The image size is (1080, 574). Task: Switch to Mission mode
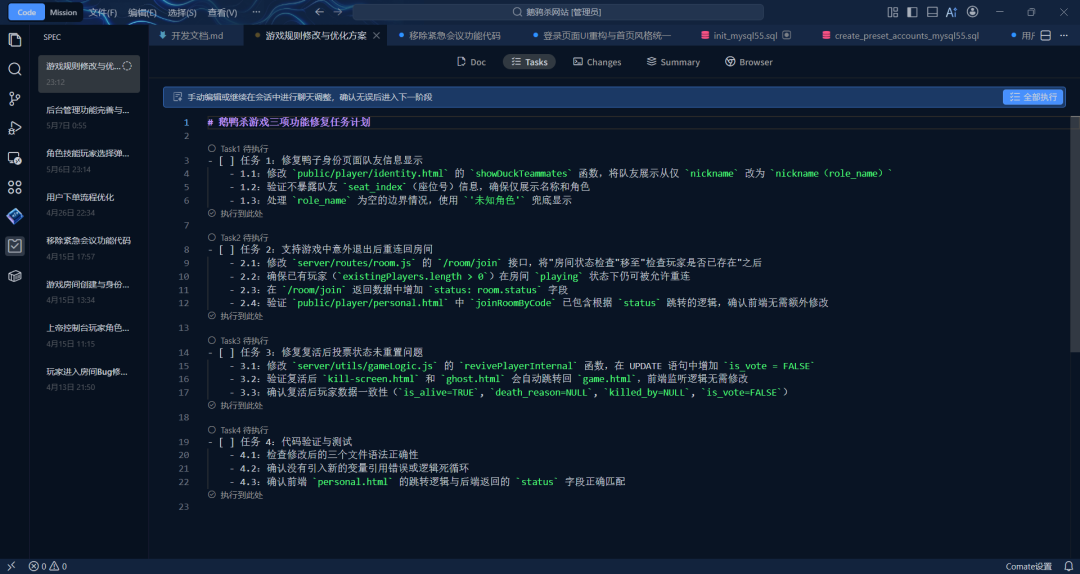[x=63, y=12]
